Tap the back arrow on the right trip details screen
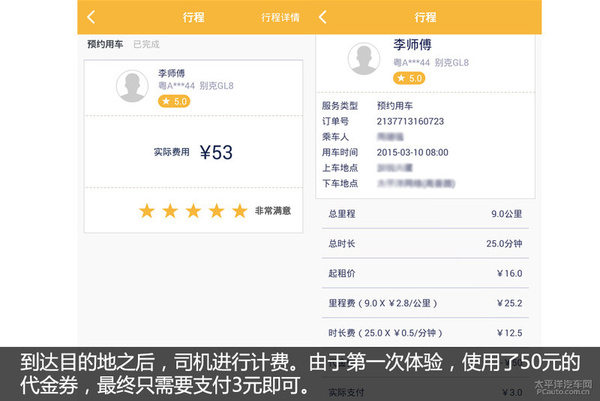Image resolution: width=600 pixels, height=401 pixels. pos(322,17)
